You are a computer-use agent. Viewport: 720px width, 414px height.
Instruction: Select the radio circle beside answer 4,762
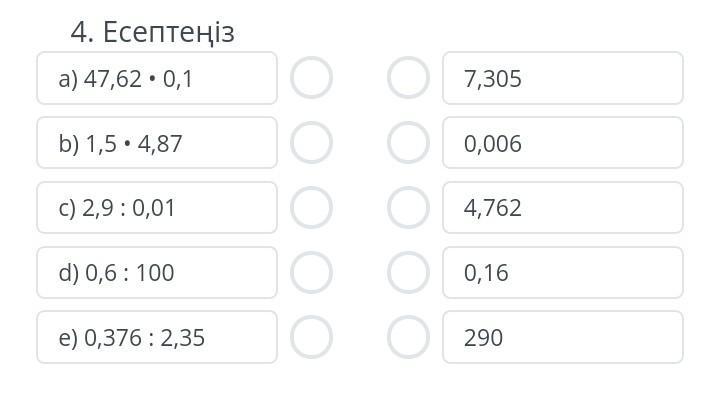click(x=408, y=208)
